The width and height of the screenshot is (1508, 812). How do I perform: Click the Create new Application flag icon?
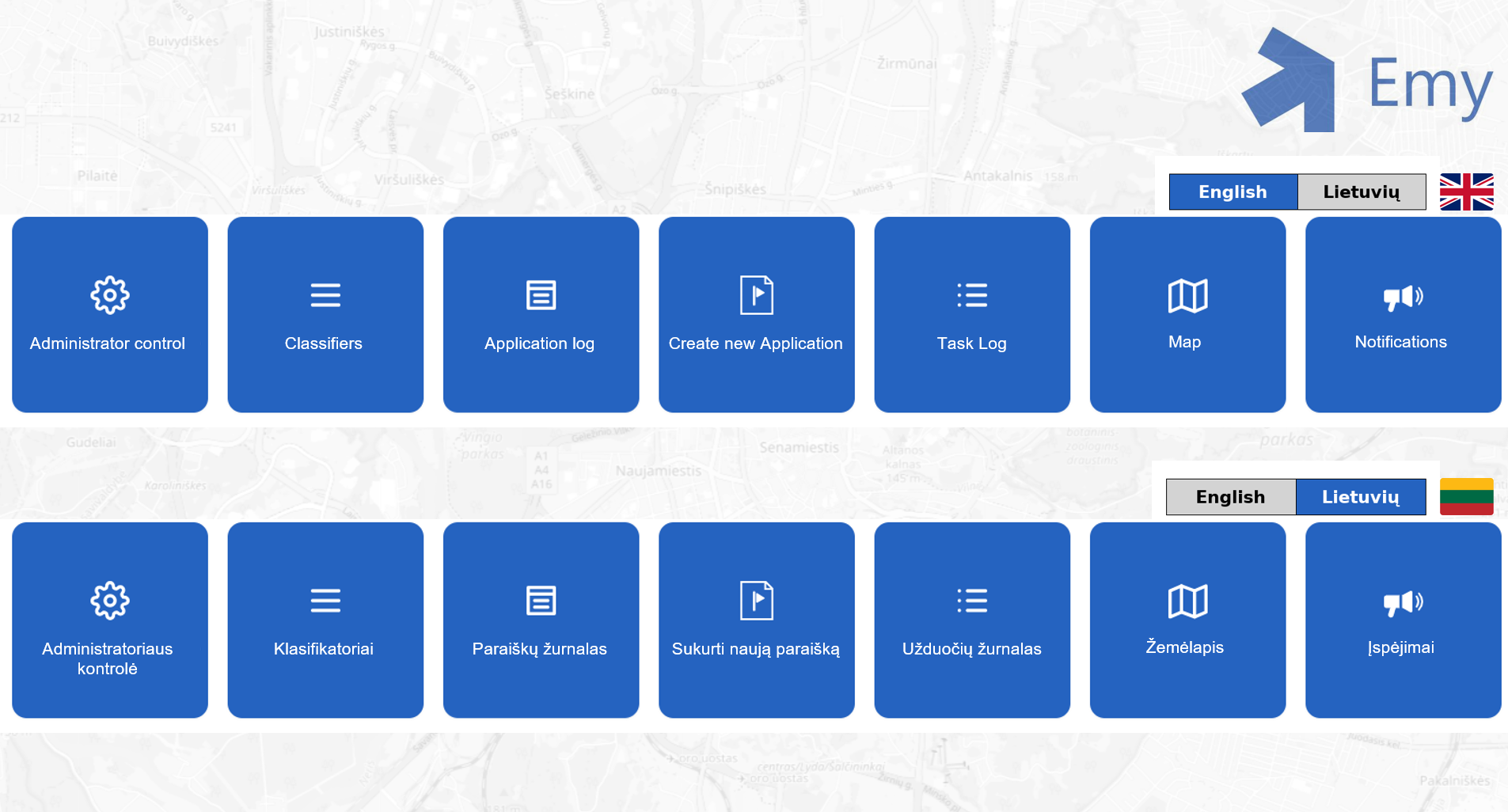756,295
